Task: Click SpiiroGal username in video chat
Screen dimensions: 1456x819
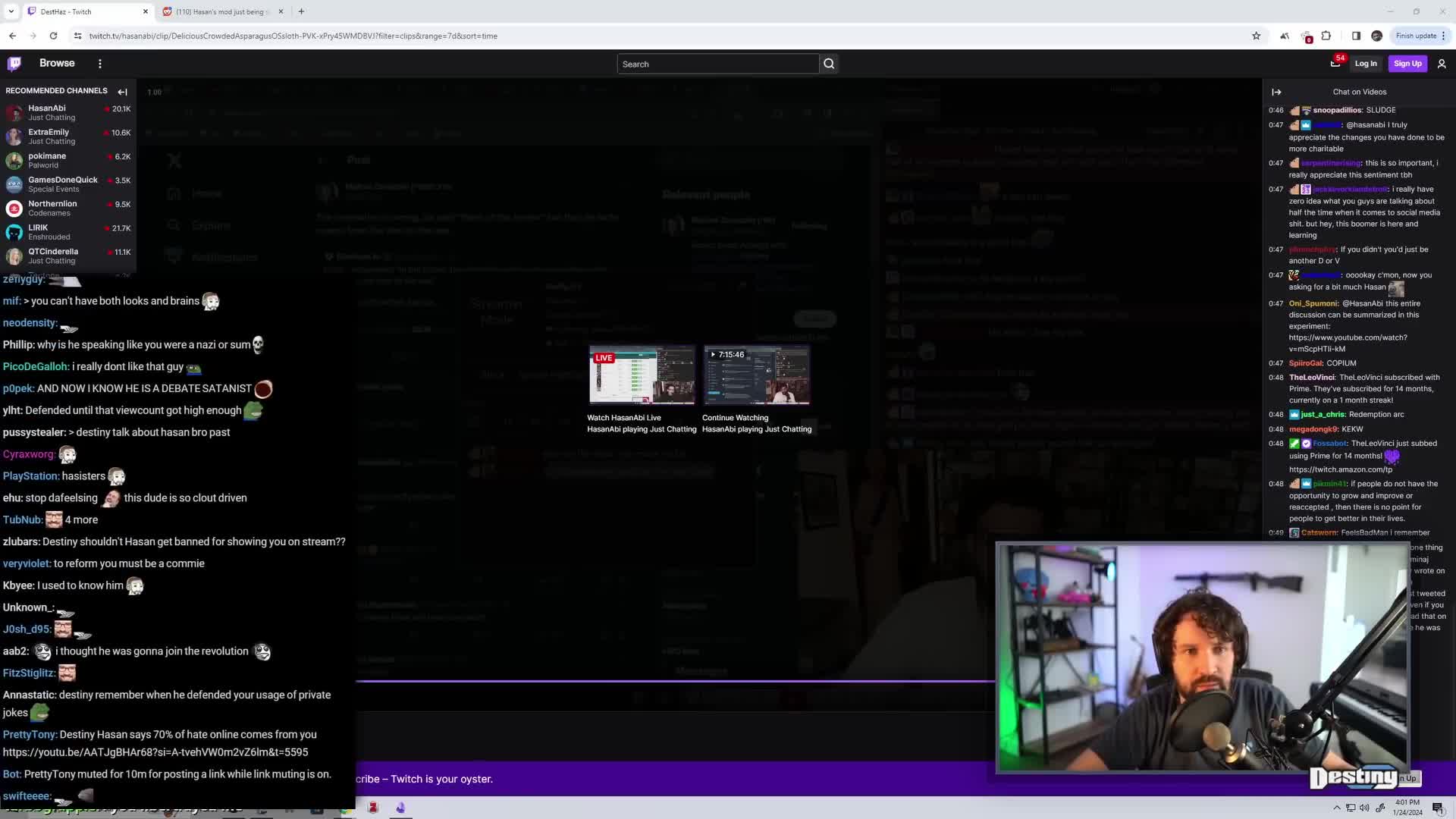Action: pyautogui.click(x=1305, y=363)
